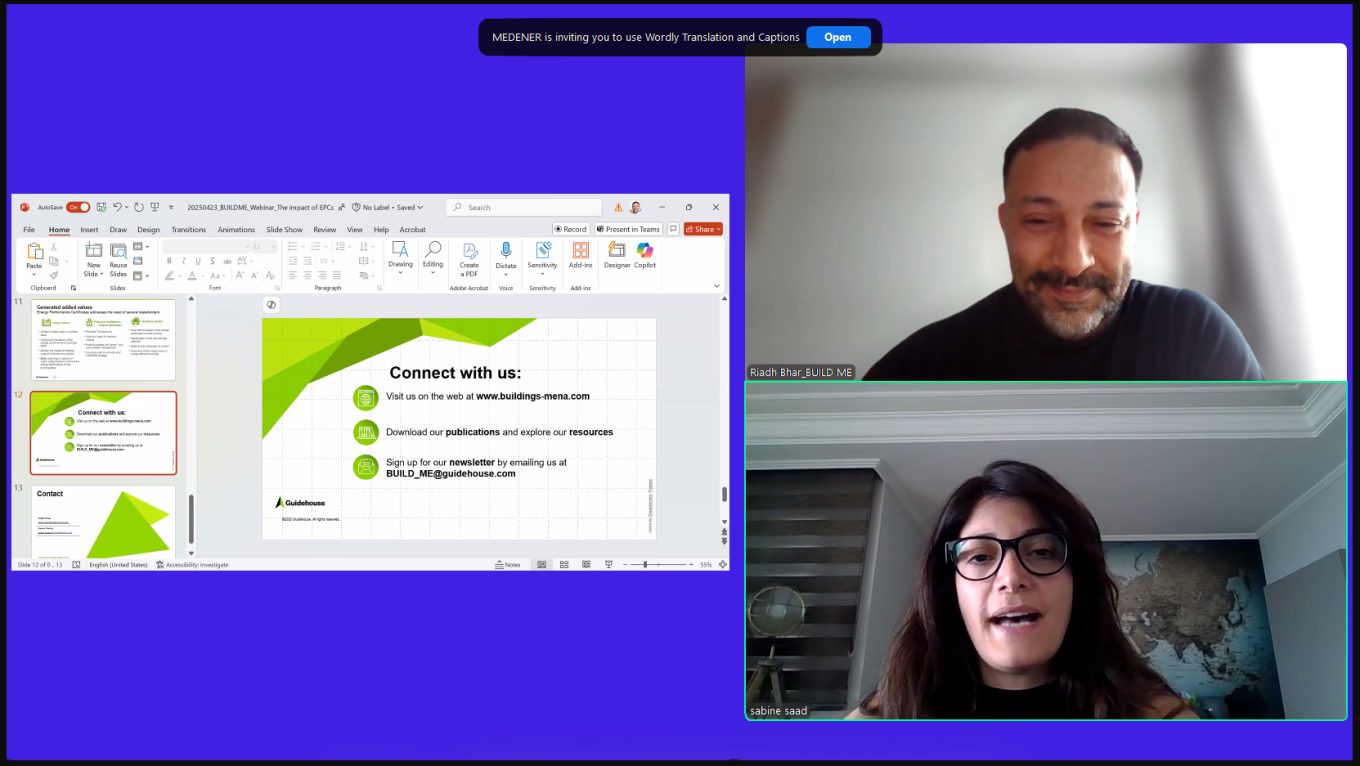
Task: Toggle AutoSave switch in PowerPoint
Action: pos(78,207)
